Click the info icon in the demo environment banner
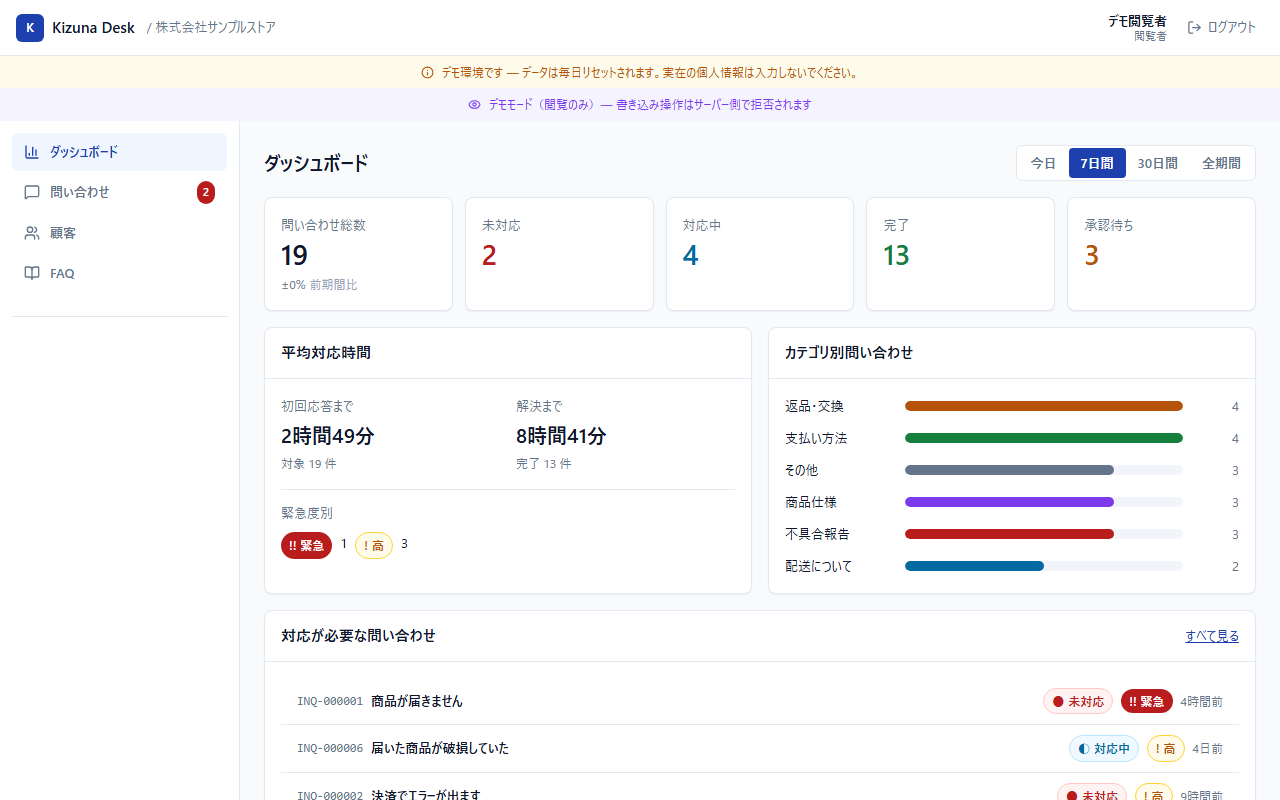 click(428, 73)
